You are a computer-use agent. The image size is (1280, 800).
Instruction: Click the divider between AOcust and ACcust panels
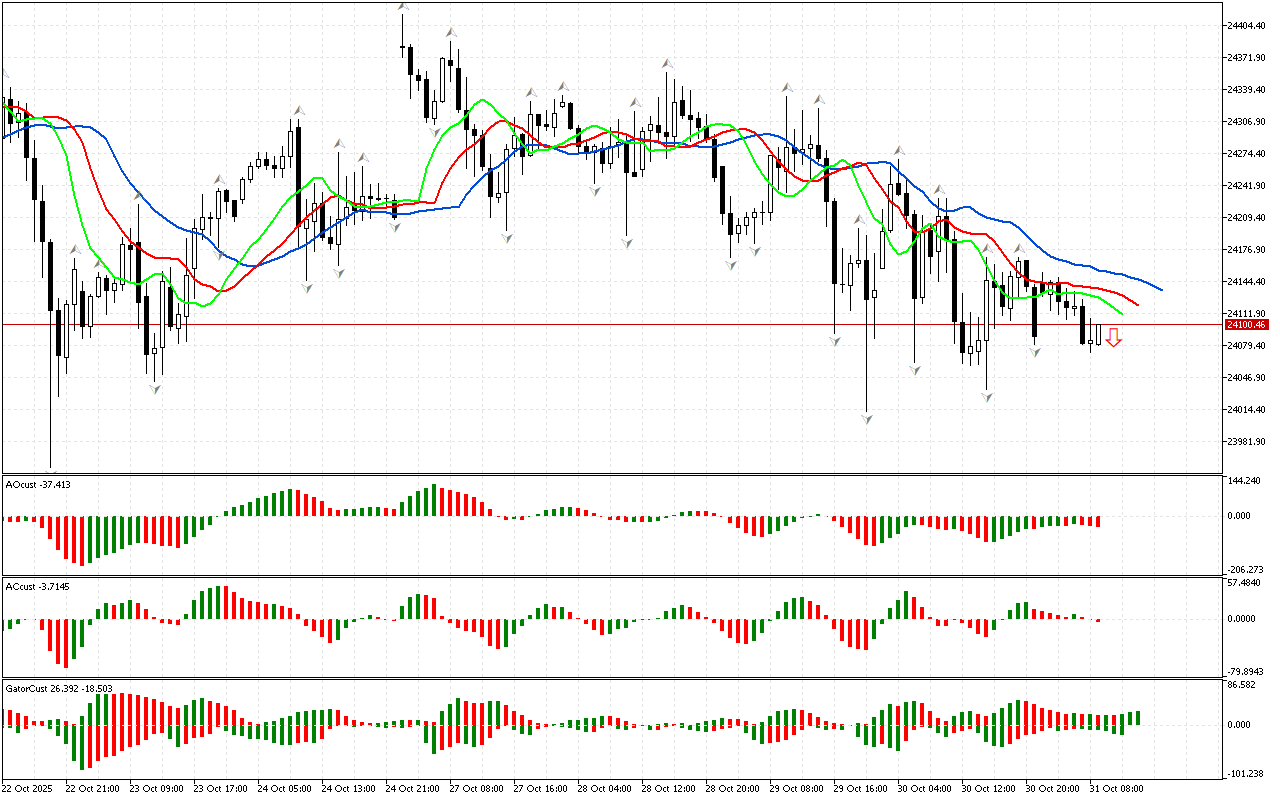click(610, 576)
